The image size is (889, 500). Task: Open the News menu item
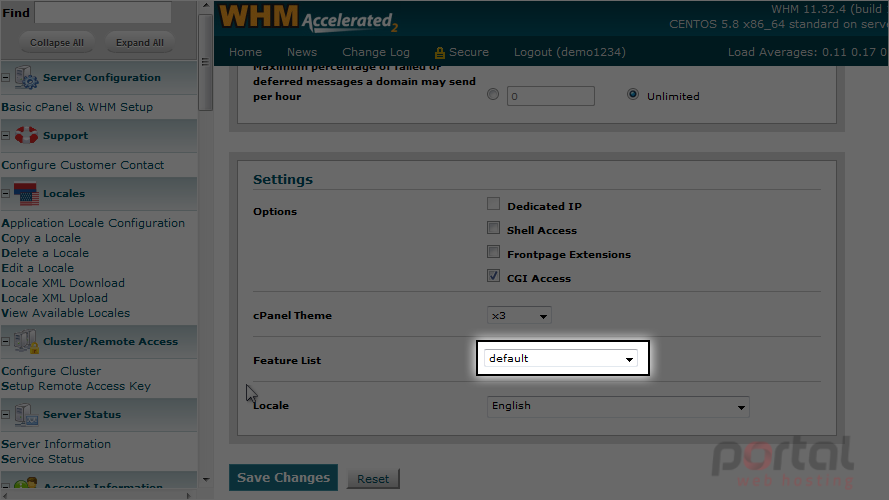302,52
